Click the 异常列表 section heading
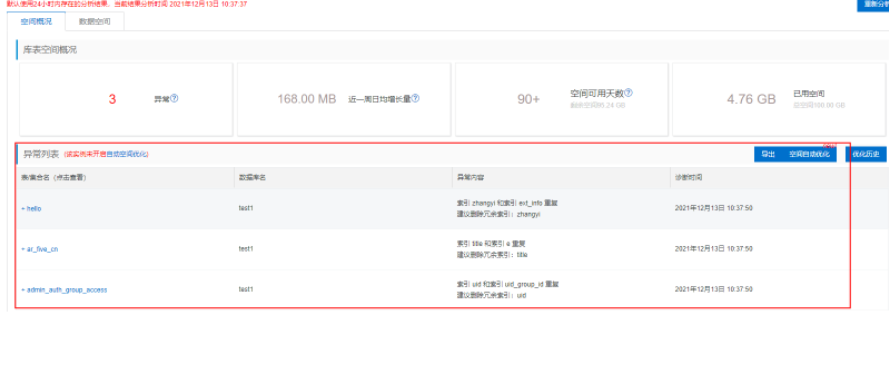This screenshot has width=889, height=388. (x=42, y=154)
